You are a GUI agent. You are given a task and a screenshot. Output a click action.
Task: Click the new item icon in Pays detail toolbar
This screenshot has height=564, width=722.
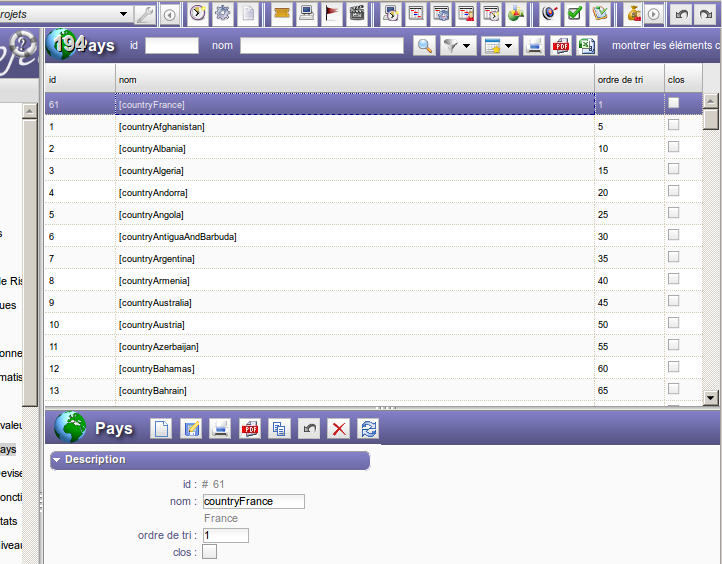(160, 428)
